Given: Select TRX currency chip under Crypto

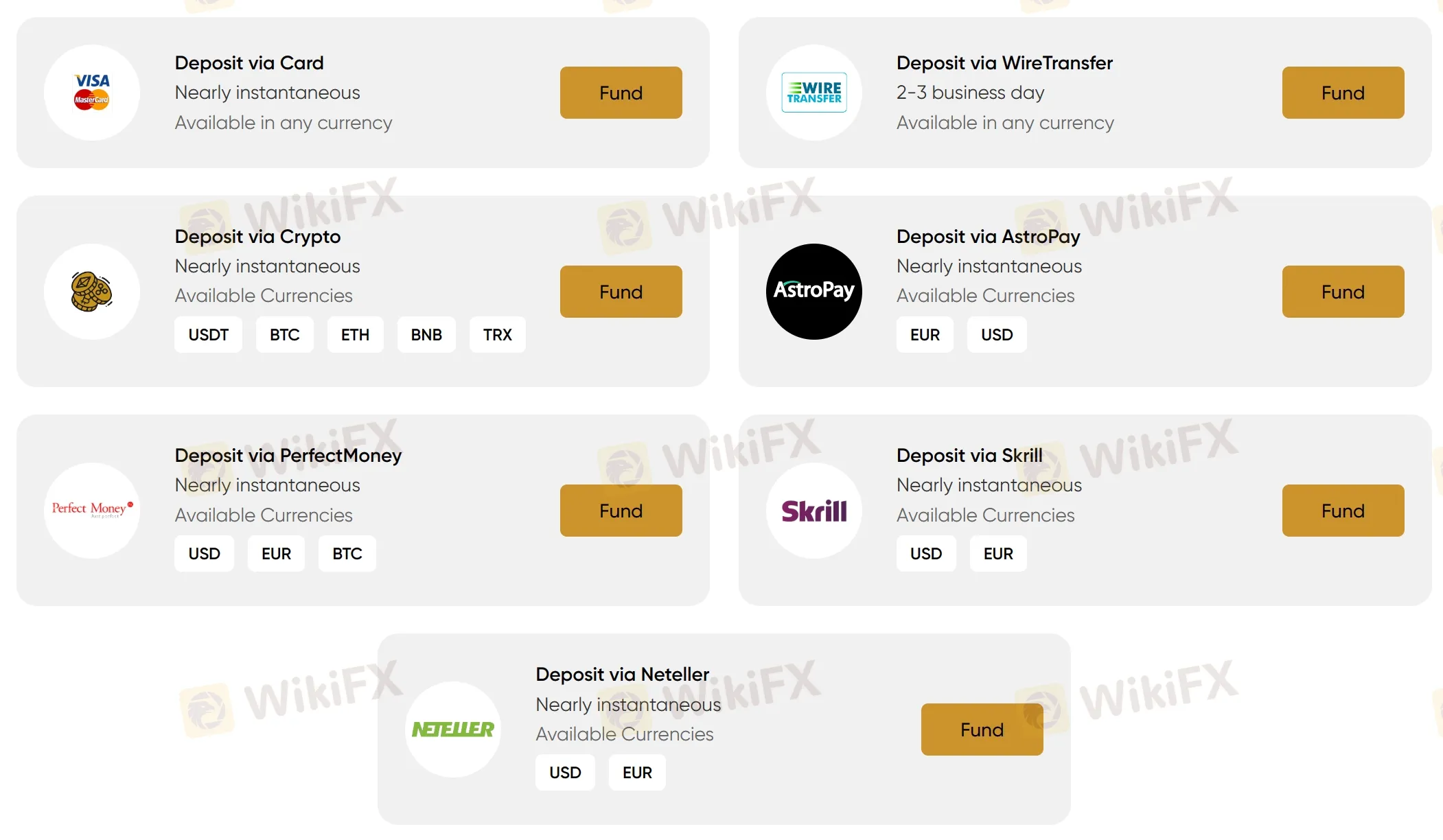Looking at the screenshot, I should [x=498, y=335].
